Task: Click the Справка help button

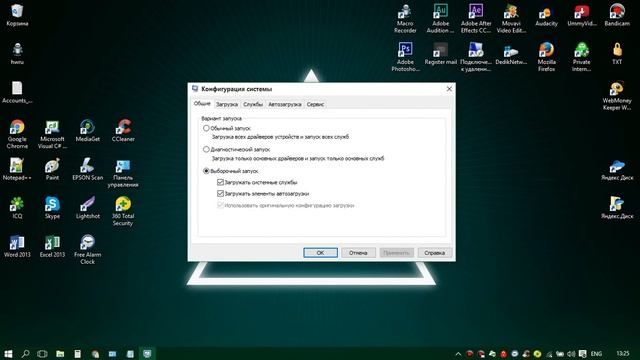Action: pos(434,253)
